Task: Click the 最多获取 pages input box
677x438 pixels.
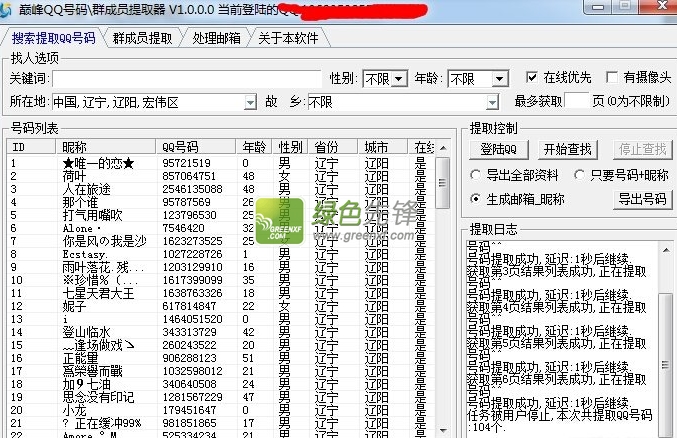Action: coord(576,101)
